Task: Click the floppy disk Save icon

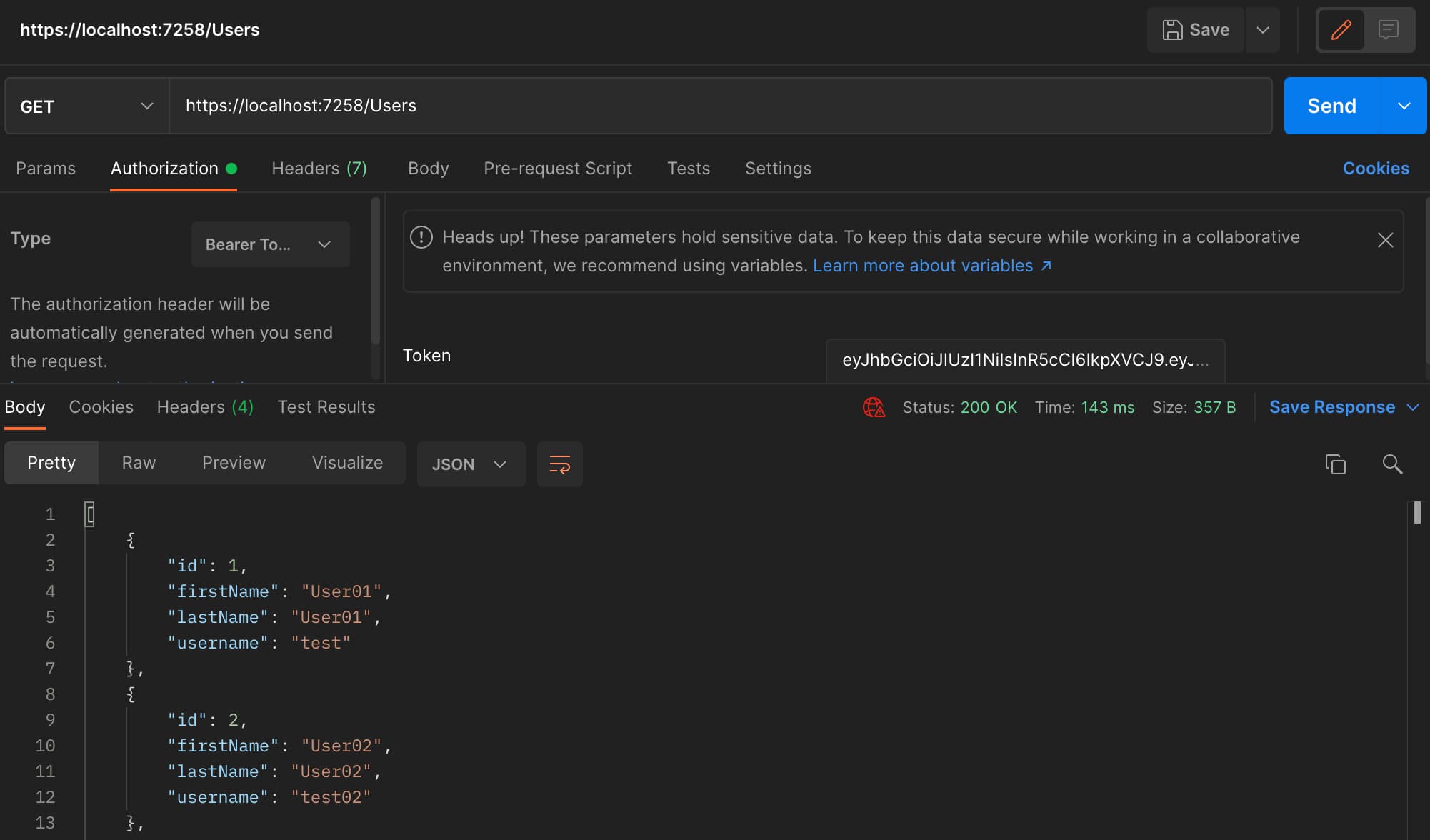Action: pyautogui.click(x=1172, y=30)
